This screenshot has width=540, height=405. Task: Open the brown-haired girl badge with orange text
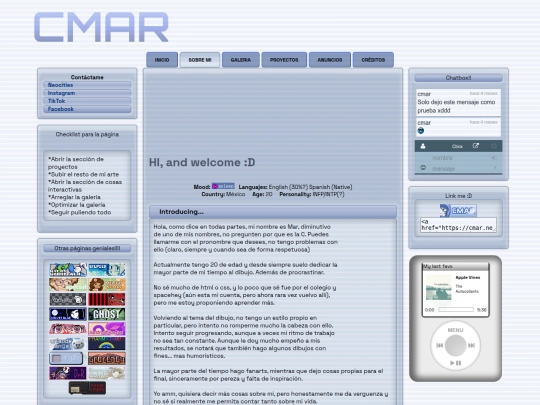(107, 285)
